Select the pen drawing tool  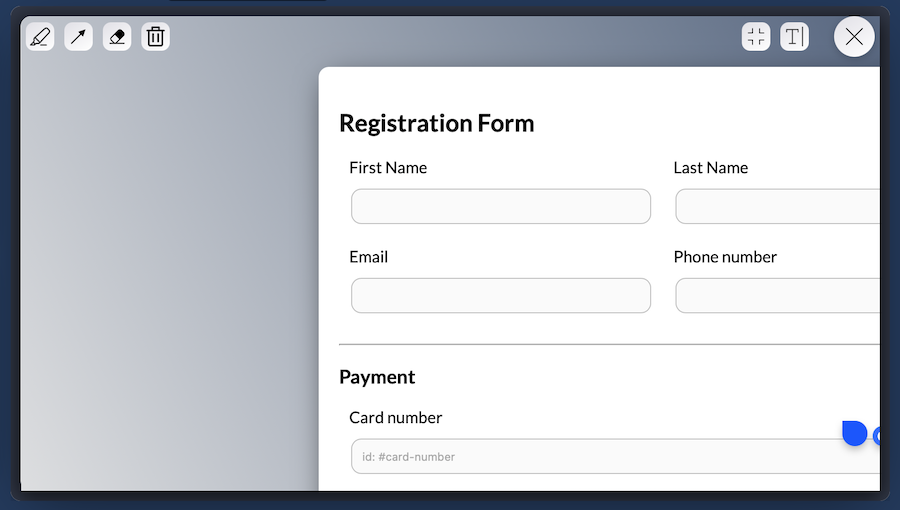click(x=40, y=37)
